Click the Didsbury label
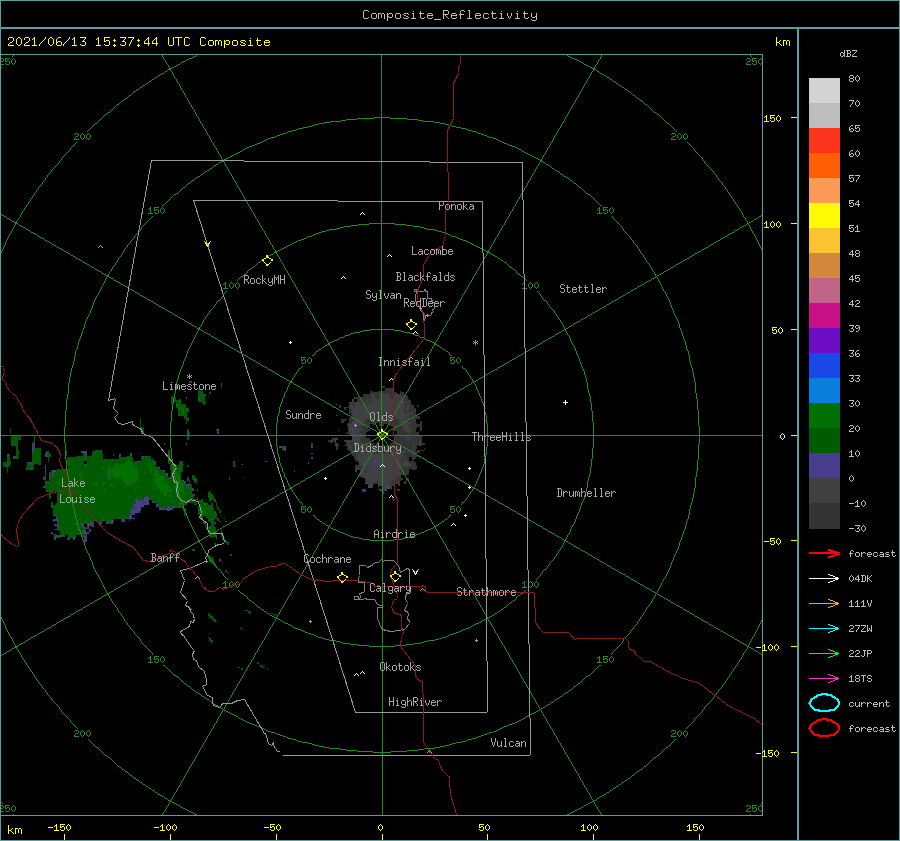The height and width of the screenshot is (841, 900). 377,448
